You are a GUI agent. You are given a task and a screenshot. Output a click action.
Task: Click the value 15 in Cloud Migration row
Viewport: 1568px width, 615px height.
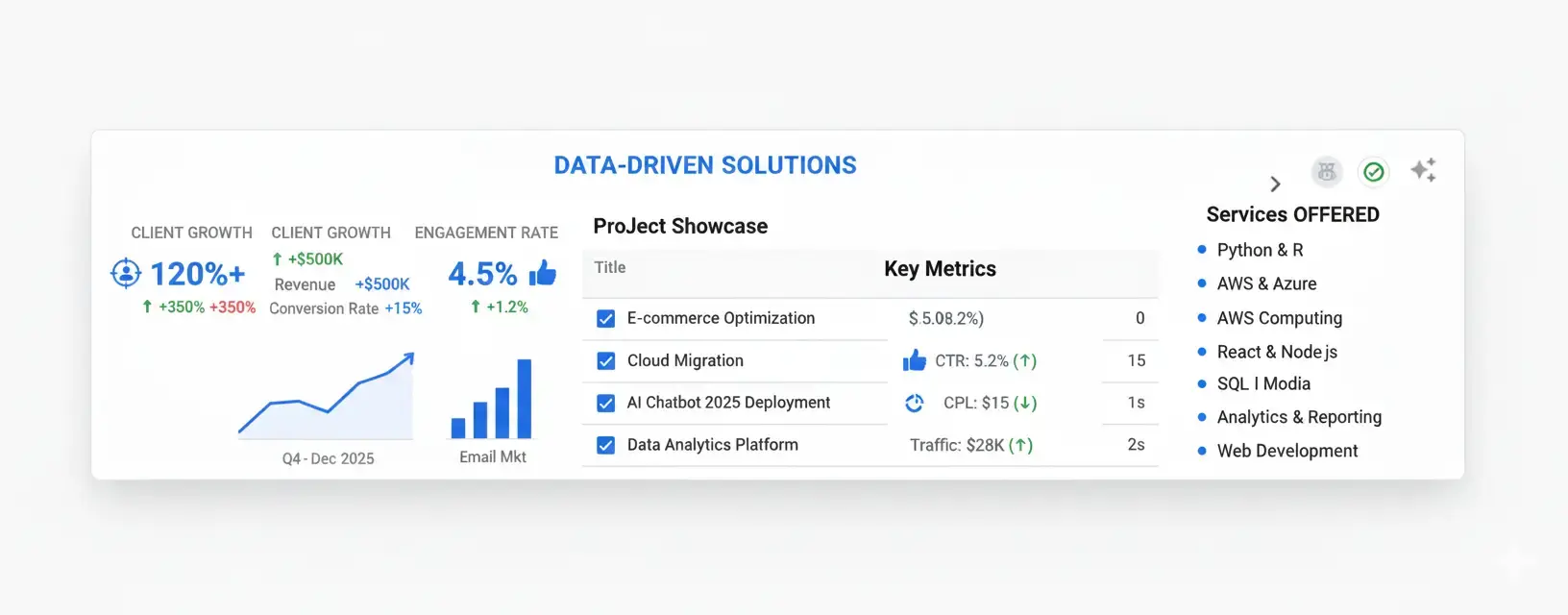[1137, 360]
